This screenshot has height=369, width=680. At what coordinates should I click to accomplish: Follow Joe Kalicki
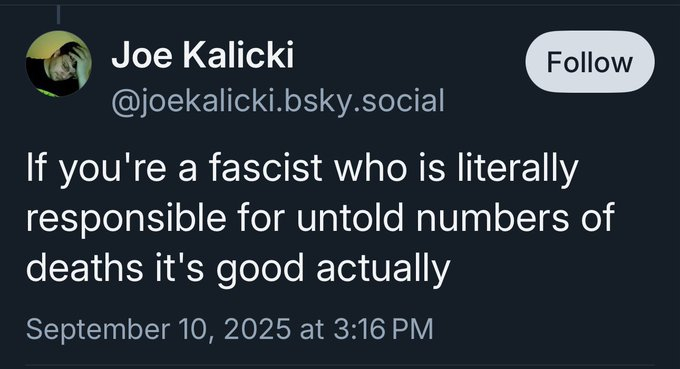tap(590, 62)
